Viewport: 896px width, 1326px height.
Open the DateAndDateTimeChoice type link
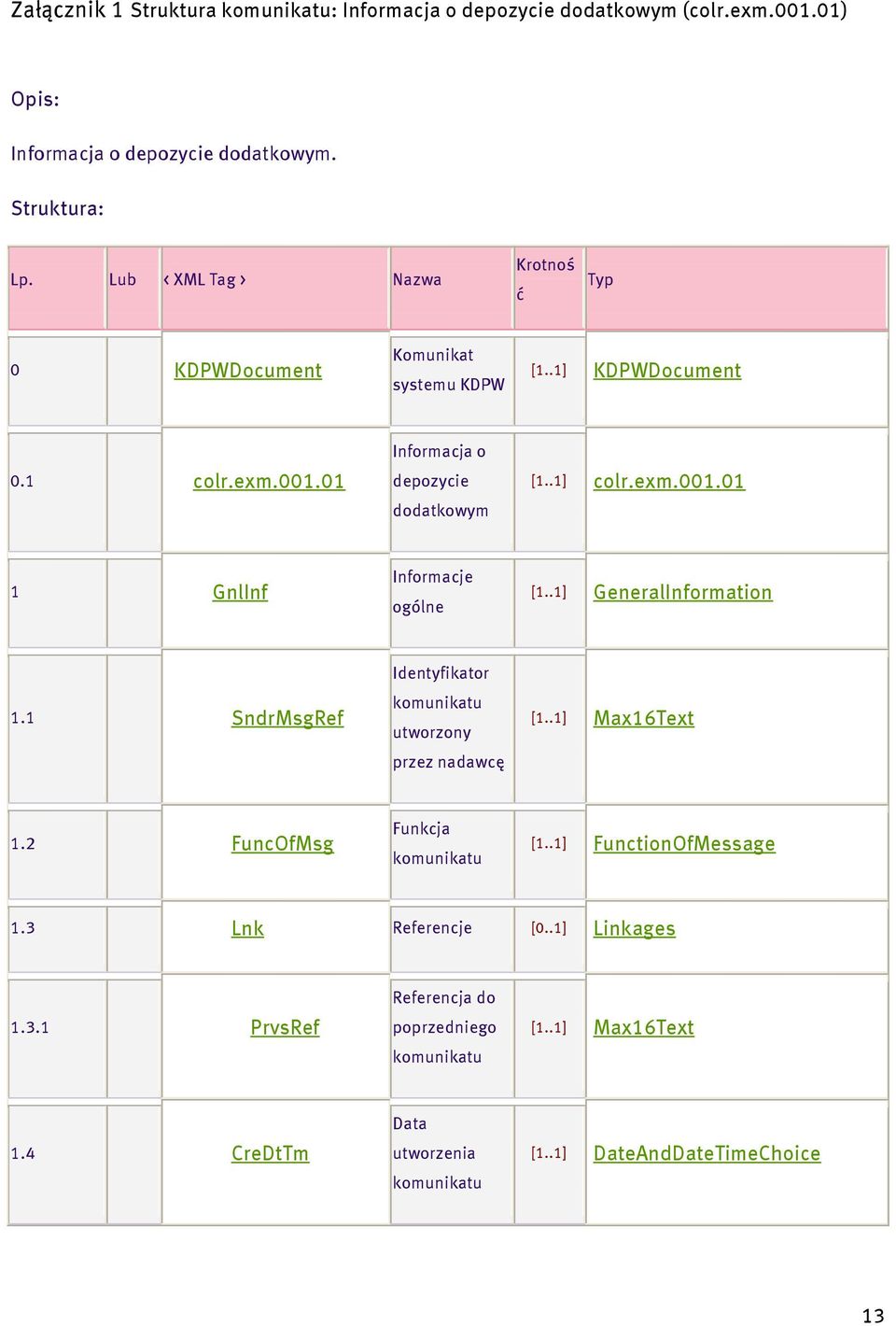pyautogui.click(x=707, y=1153)
